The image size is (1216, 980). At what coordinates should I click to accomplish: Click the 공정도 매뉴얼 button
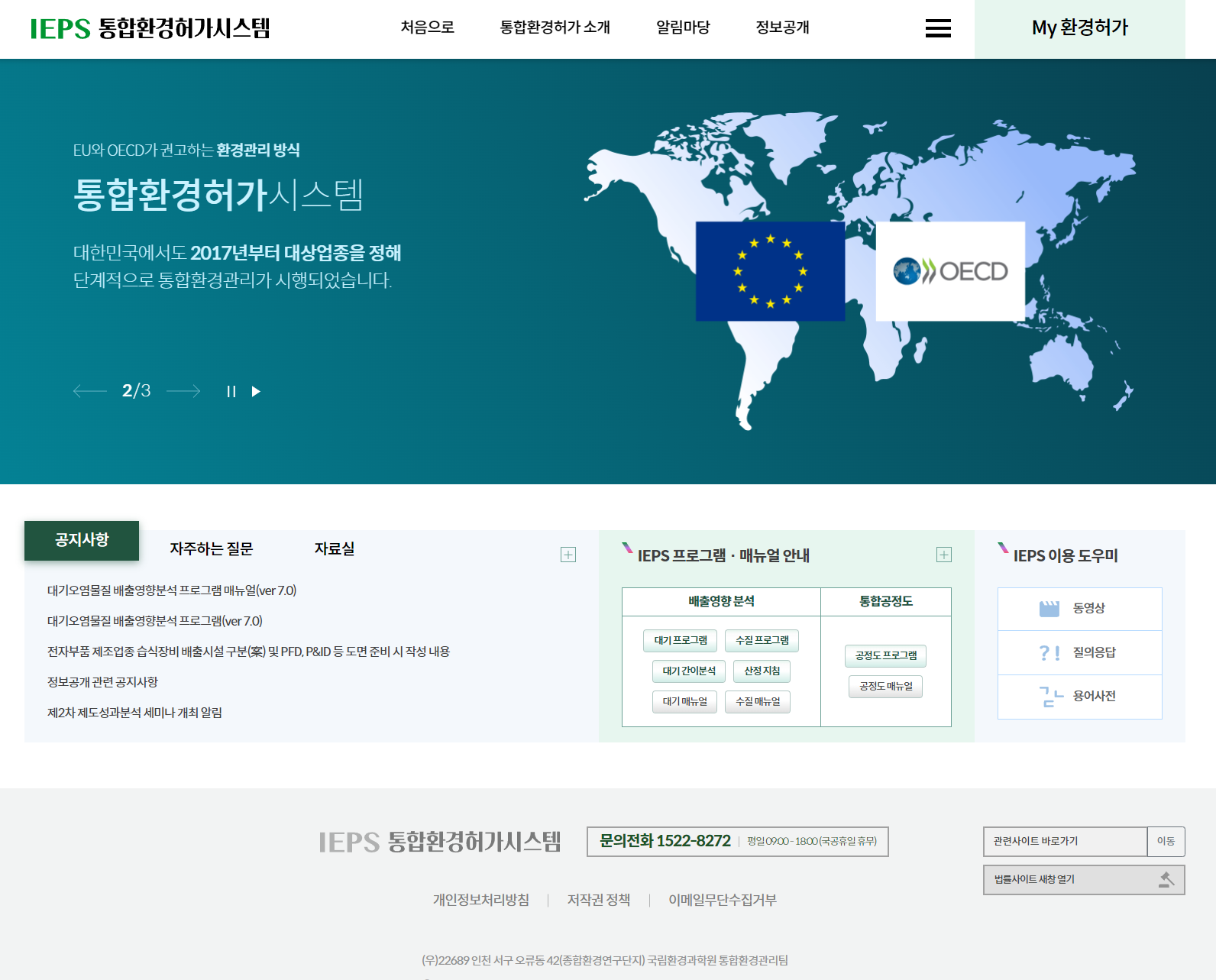pos(886,687)
